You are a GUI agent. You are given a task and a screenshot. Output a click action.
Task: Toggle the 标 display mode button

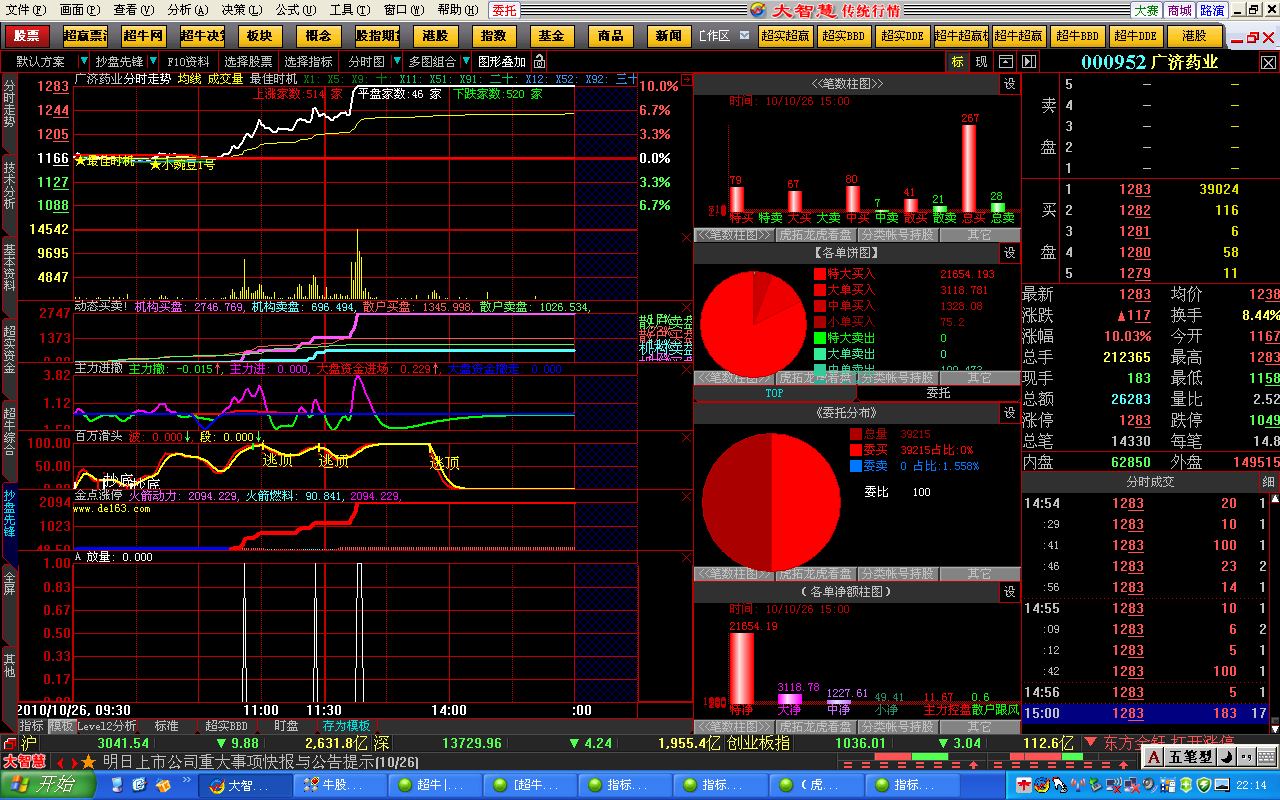(958, 61)
